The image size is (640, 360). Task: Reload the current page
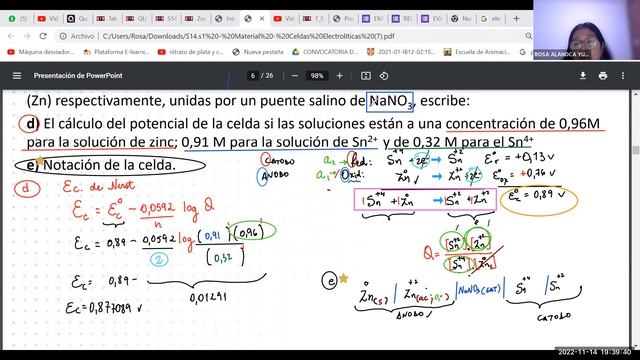(43, 36)
